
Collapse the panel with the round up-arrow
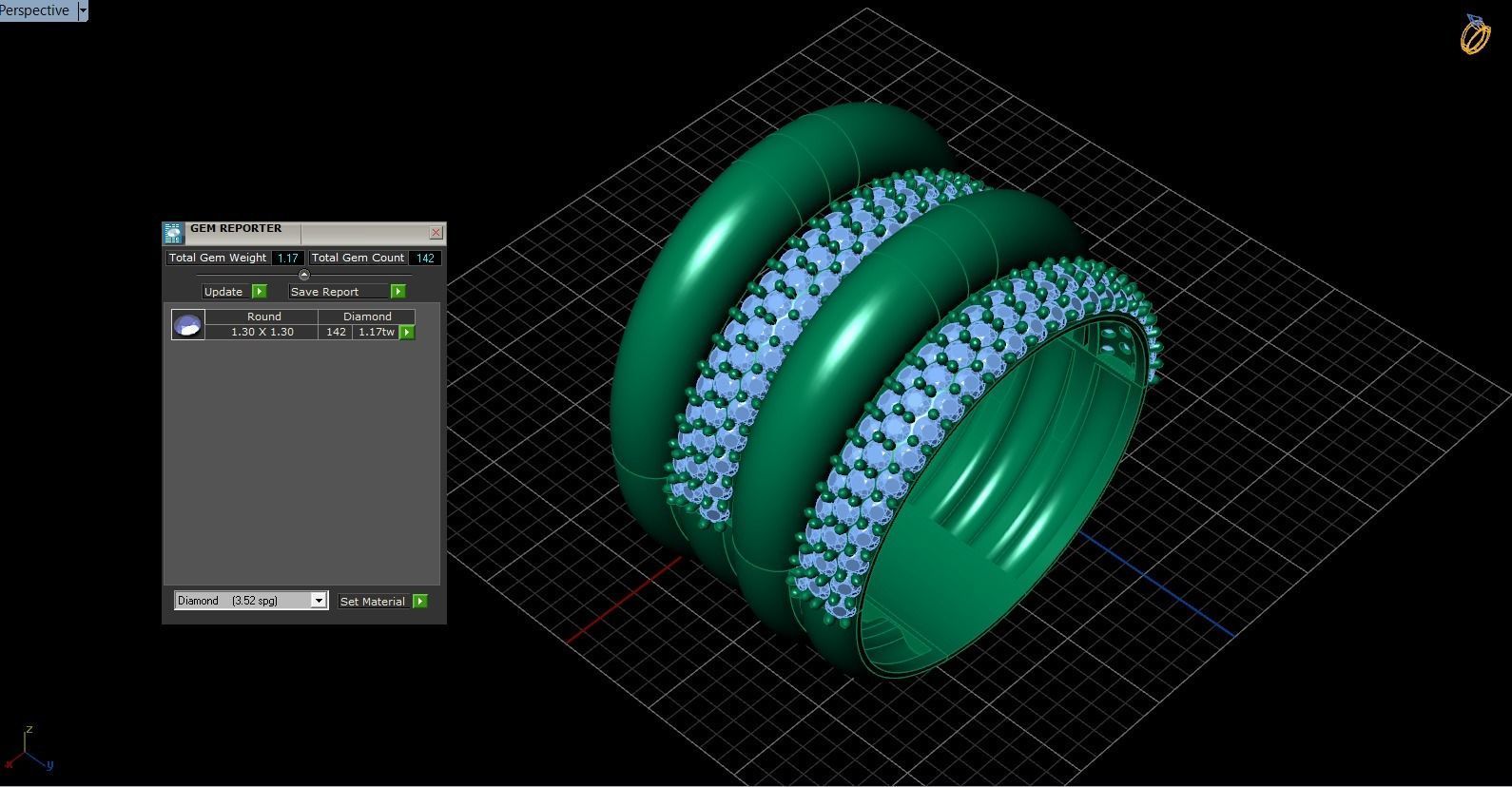(x=304, y=275)
